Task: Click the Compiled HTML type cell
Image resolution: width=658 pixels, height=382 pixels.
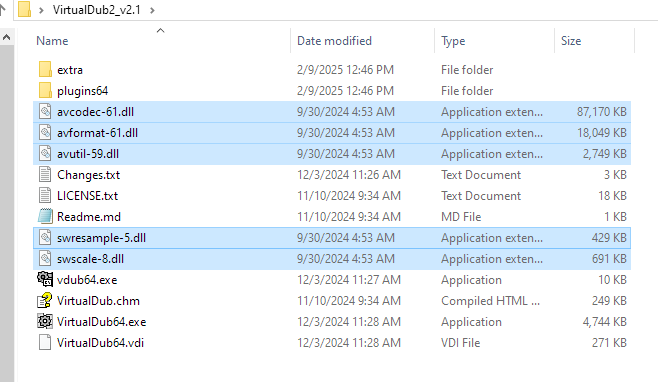Action: [x=491, y=301]
